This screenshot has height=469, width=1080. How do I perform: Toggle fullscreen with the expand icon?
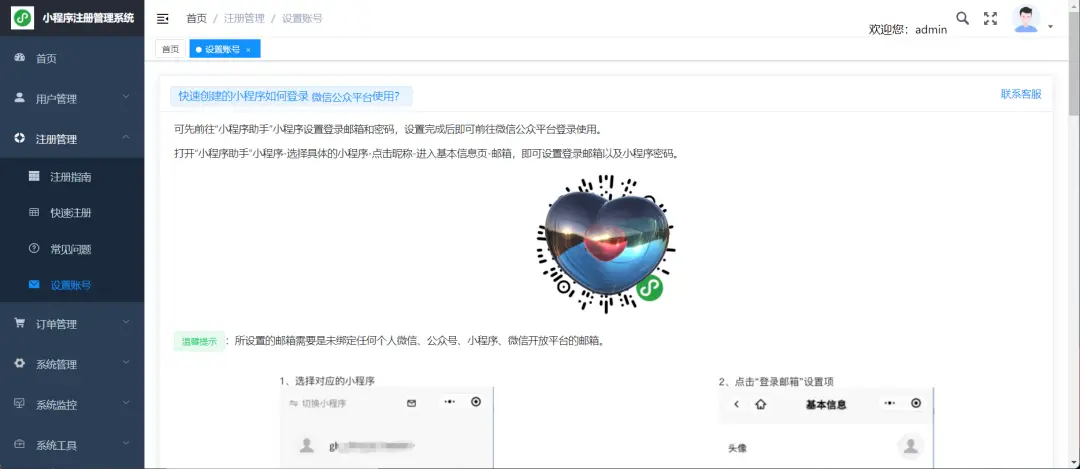point(990,19)
